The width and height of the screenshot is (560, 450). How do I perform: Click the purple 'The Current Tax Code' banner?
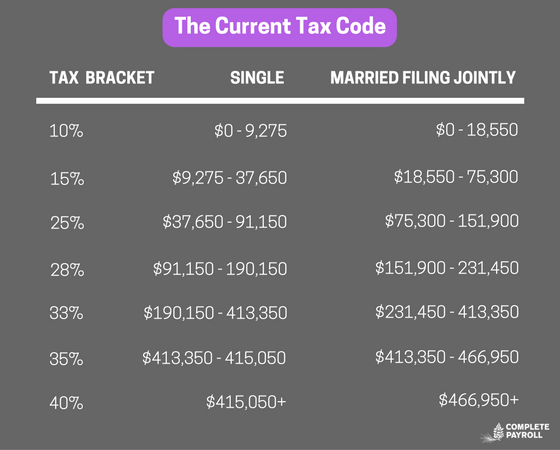tap(280, 28)
